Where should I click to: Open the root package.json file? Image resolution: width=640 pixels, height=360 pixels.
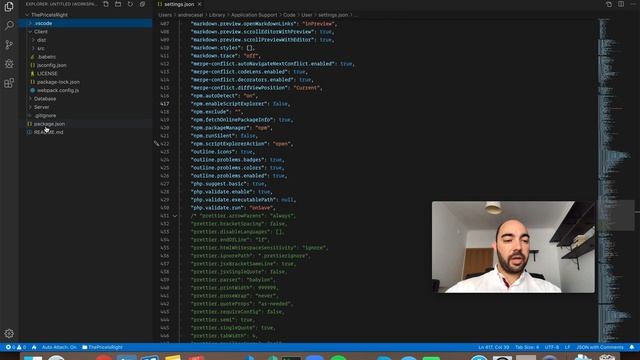tap(49, 124)
